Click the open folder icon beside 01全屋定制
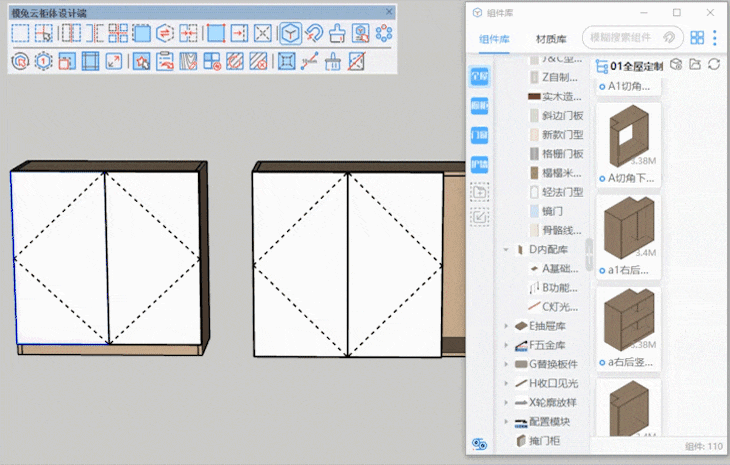Viewport: 730px width, 465px height. coord(695,65)
